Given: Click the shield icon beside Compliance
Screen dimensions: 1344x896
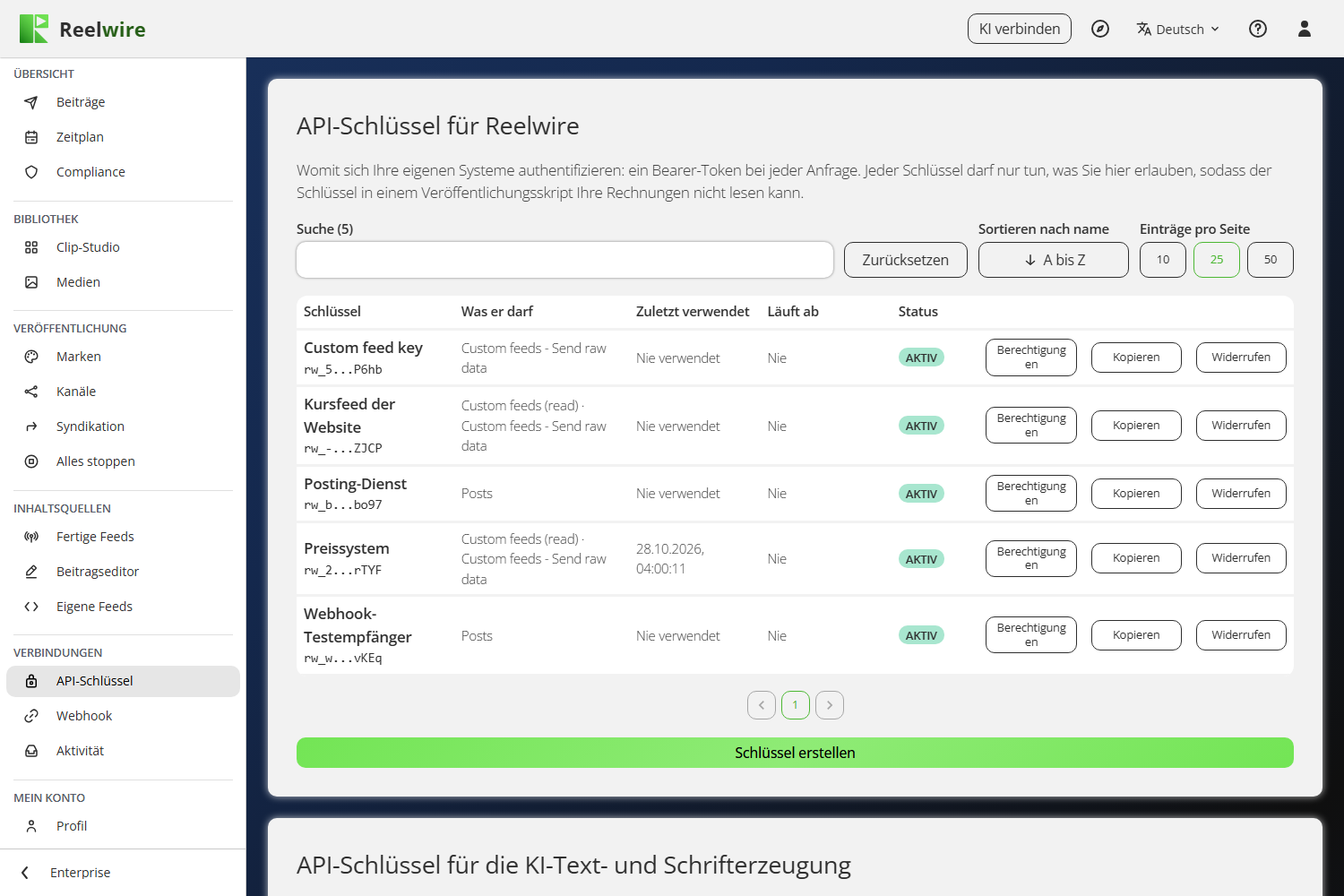Looking at the screenshot, I should pyautogui.click(x=31, y=172).
